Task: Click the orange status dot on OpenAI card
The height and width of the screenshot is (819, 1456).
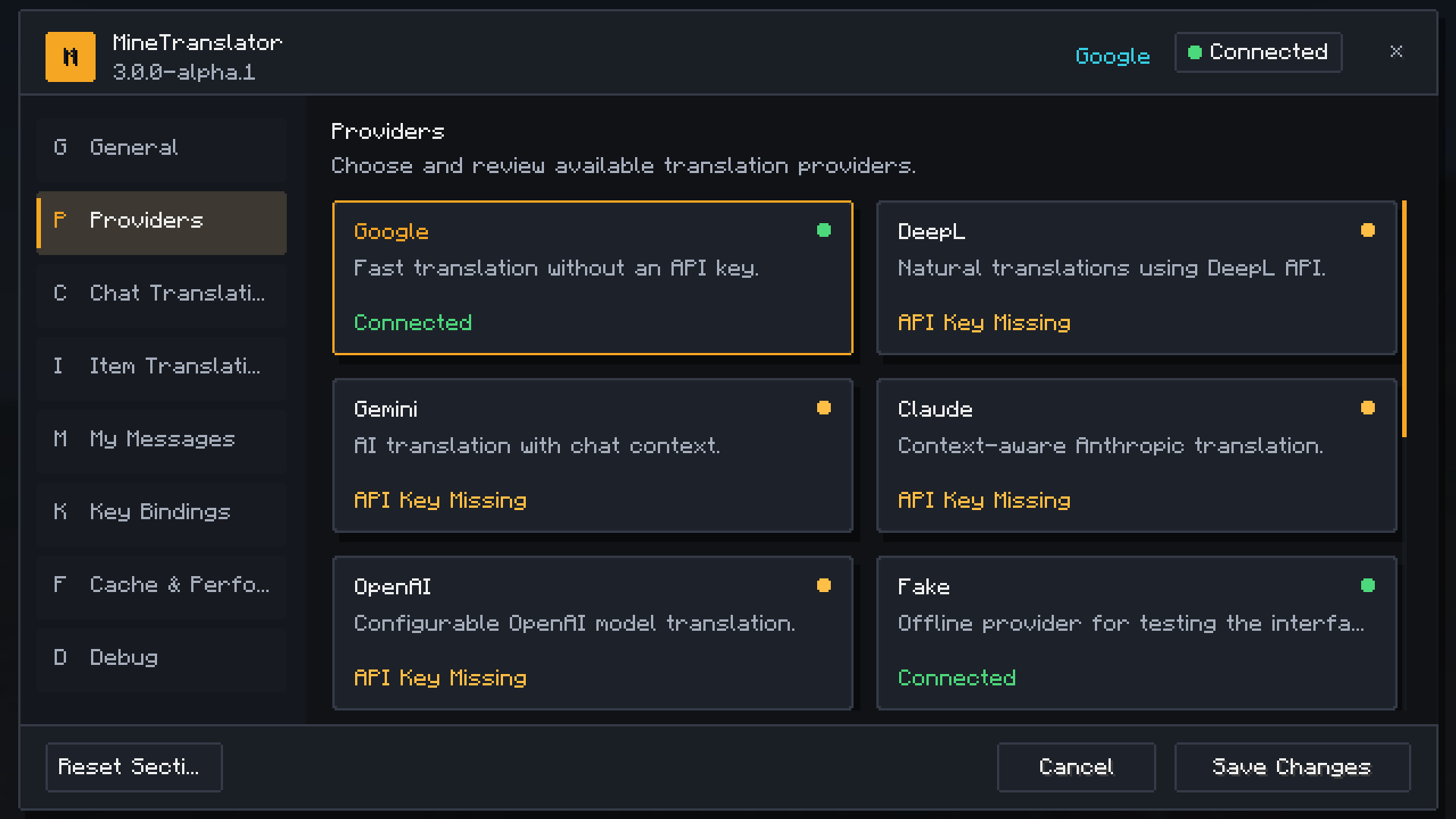Action: point(824,585)
